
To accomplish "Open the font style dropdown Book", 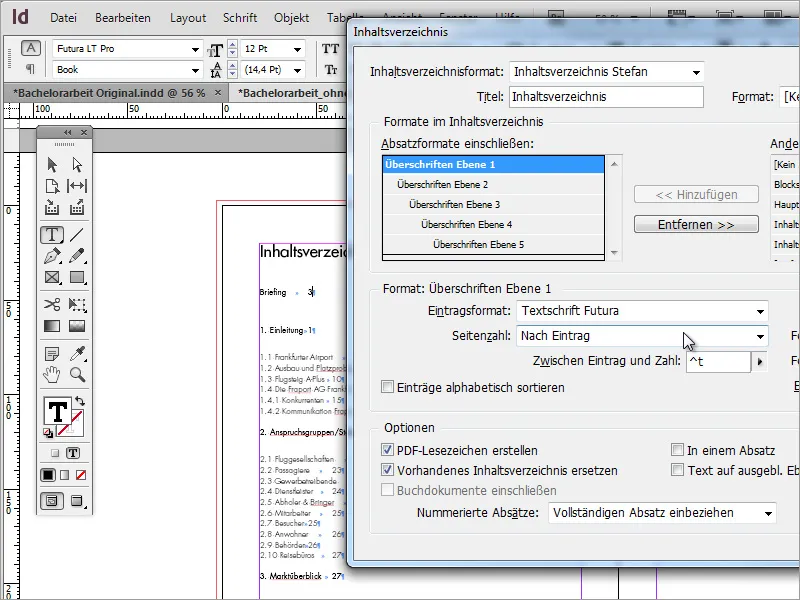I will coord(195,70).
